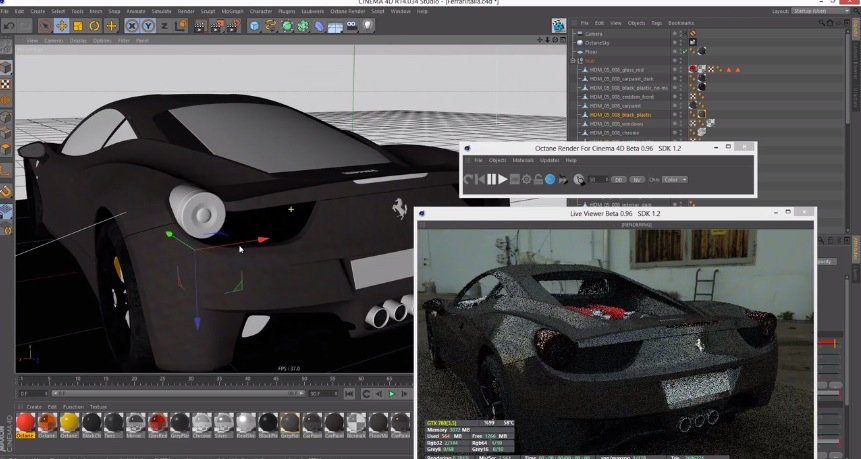Open the Color channel dropdown in Octane
This screenshot has width=861, height=459.
coord(673,179)
